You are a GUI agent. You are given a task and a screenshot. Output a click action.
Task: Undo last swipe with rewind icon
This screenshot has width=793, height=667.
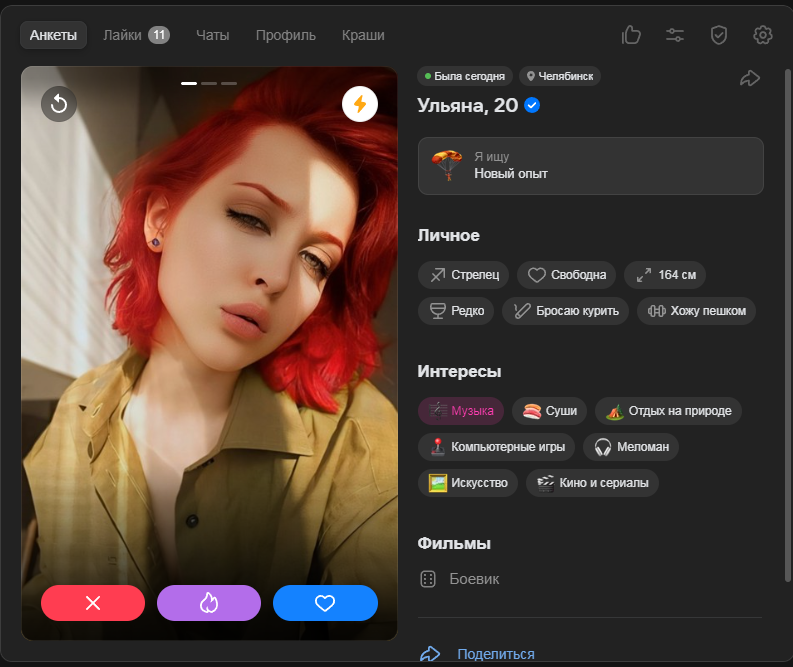(59, 104)
